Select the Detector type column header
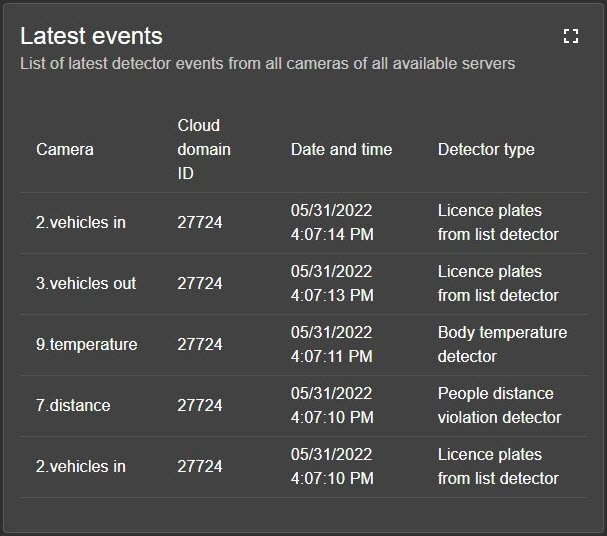Viewport: 607px width, 536px height. (486, 149)
